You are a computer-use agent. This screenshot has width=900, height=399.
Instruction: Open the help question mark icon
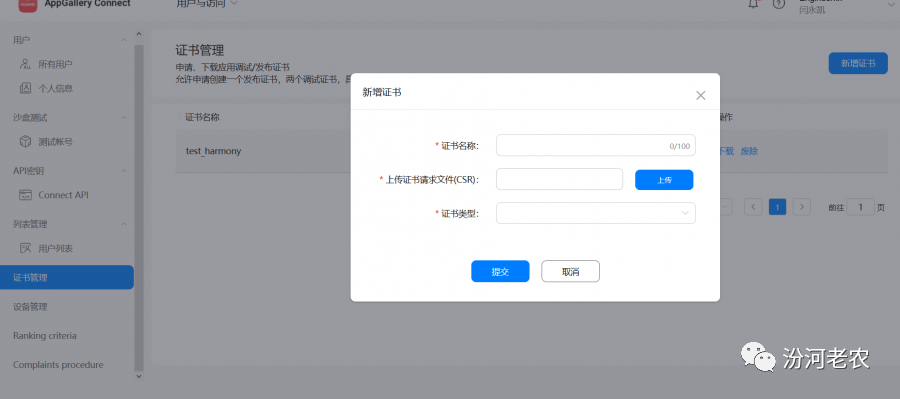[x=778, y=4]
